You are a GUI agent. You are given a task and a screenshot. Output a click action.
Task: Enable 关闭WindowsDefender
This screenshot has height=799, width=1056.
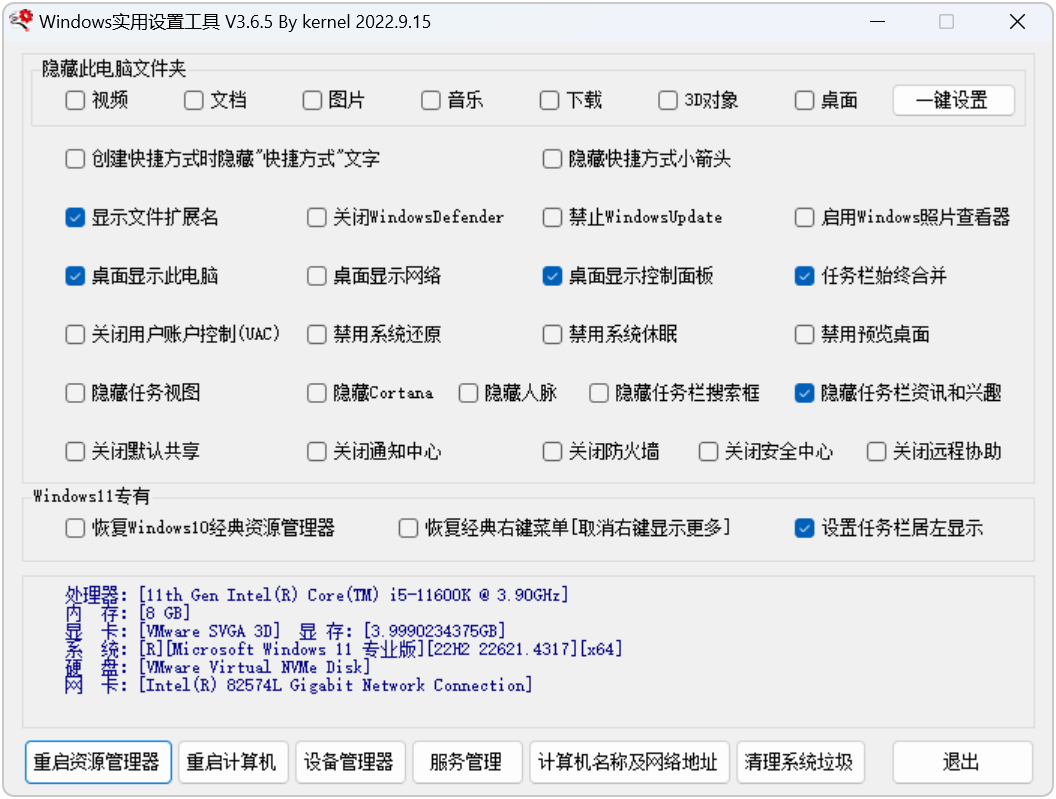pos(316,217)
